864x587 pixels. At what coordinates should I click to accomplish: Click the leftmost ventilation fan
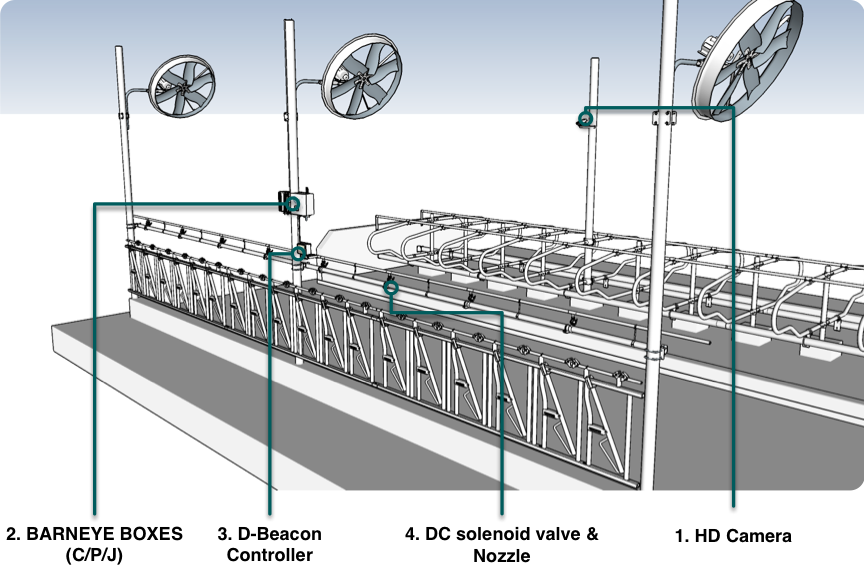coord(183,86)
